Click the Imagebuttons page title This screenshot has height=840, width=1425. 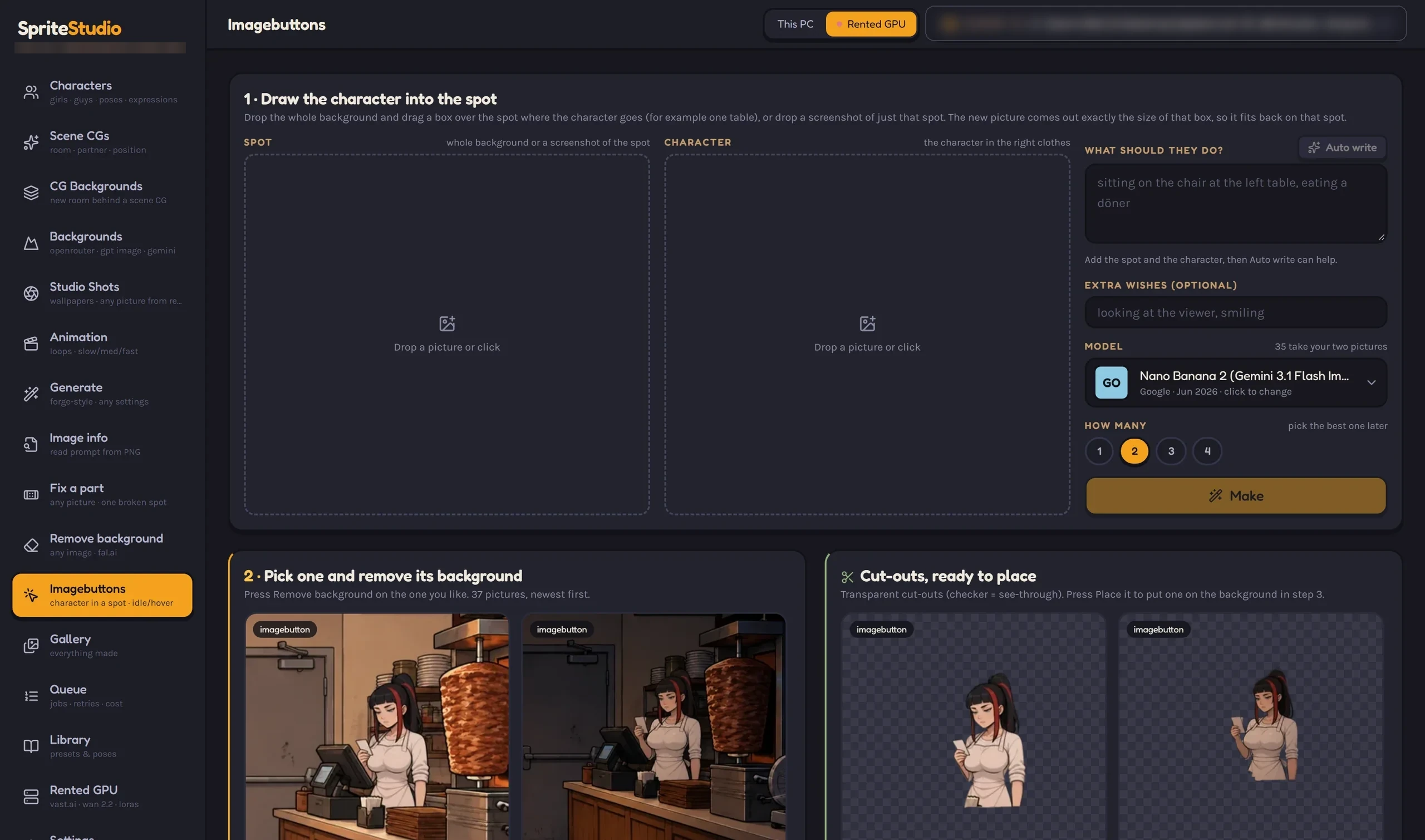[277, 24]
